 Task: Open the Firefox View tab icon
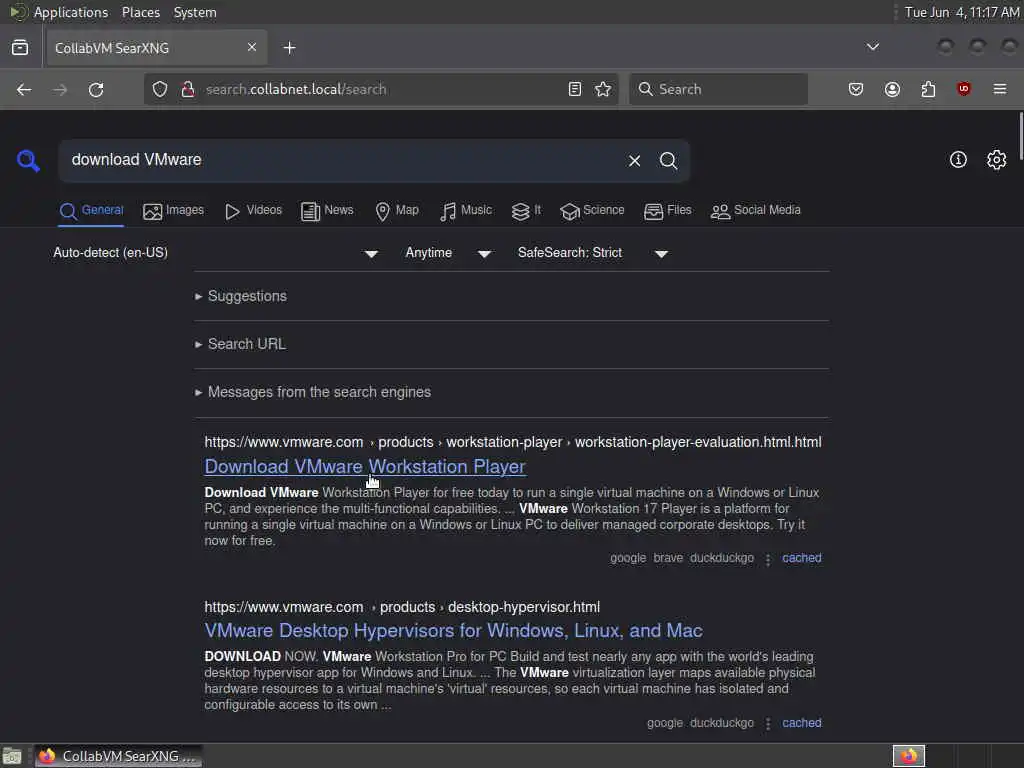pos(20,48)
